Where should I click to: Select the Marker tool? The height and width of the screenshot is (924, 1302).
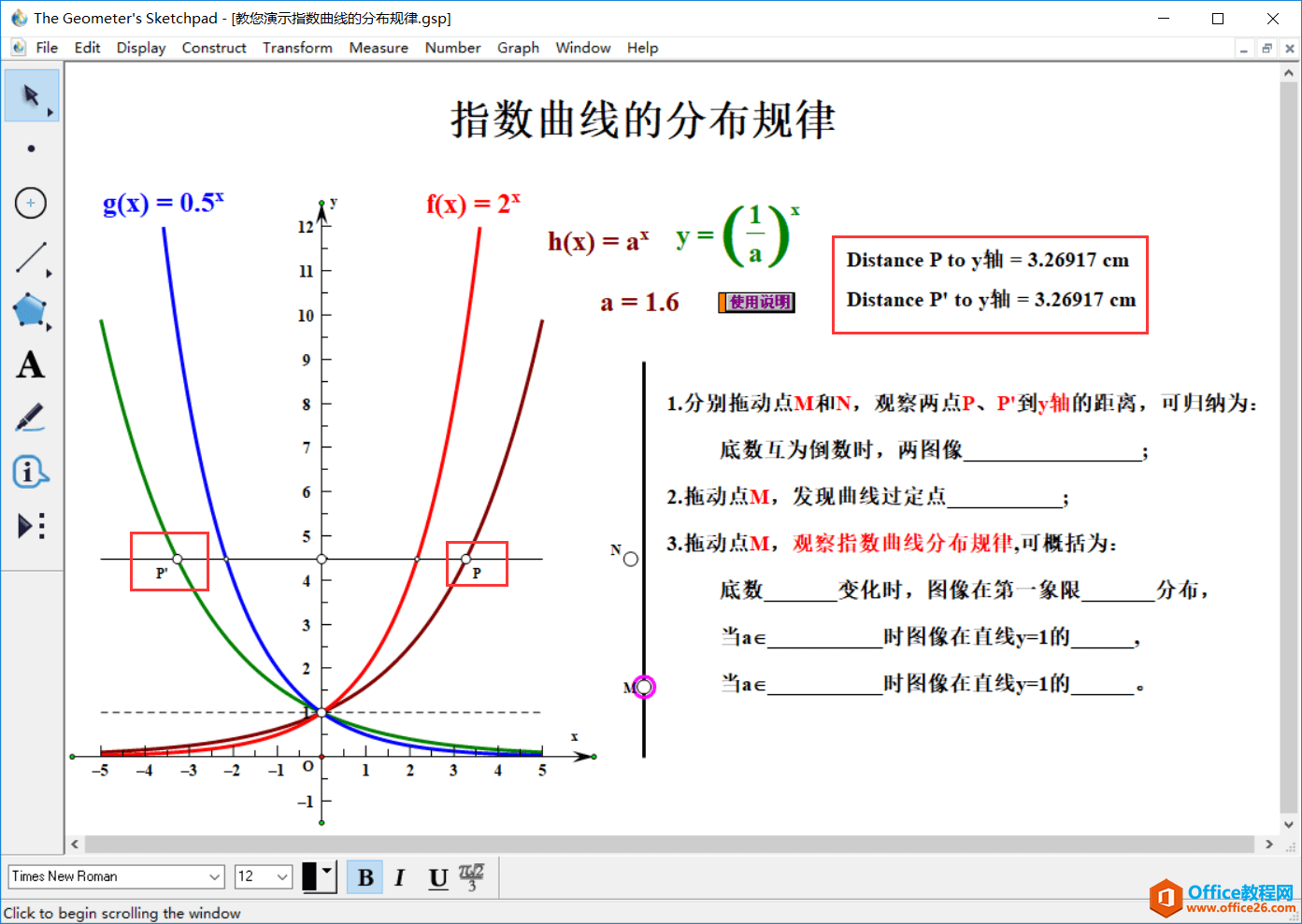coord(31,418)
